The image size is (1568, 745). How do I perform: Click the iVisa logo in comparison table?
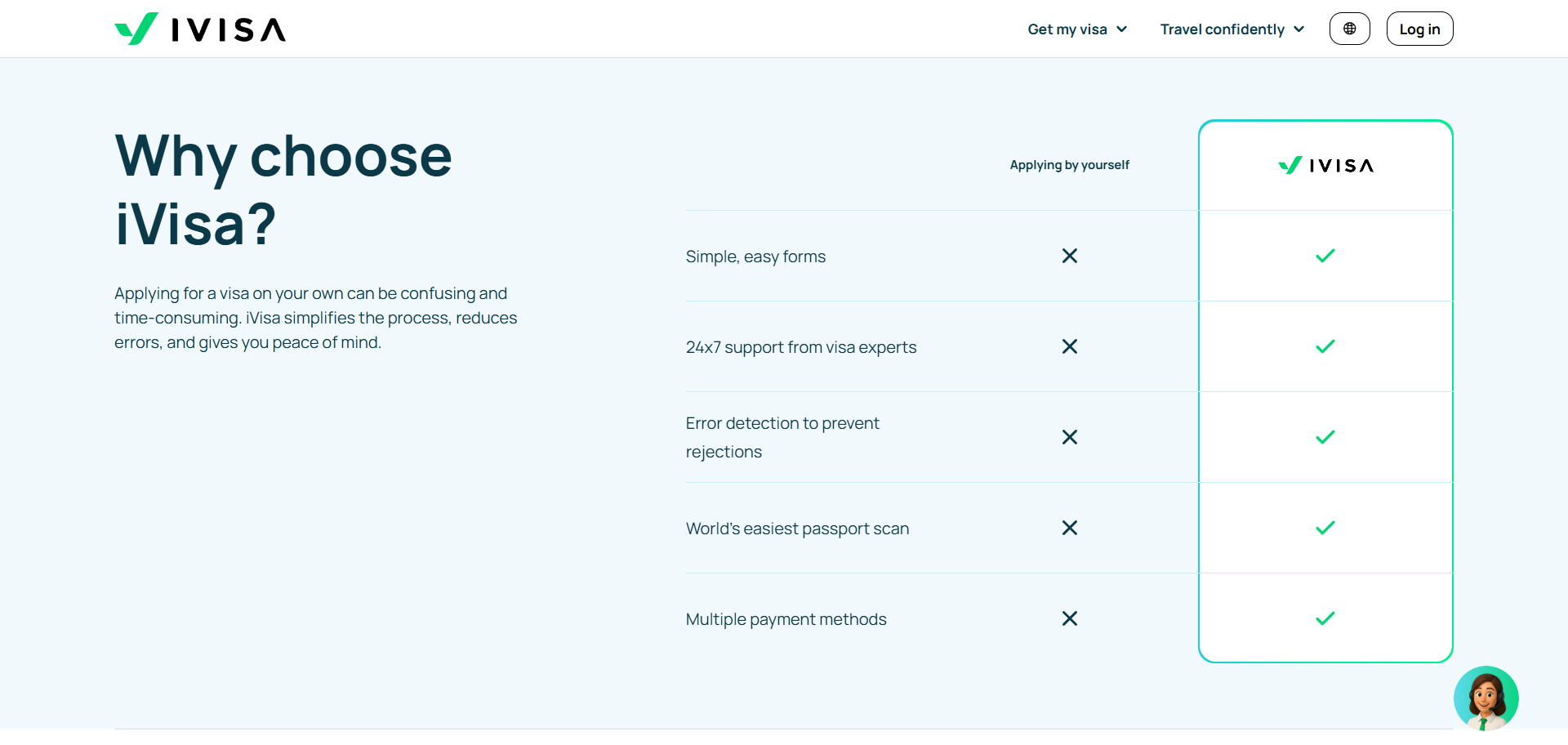coord(1325,166)
